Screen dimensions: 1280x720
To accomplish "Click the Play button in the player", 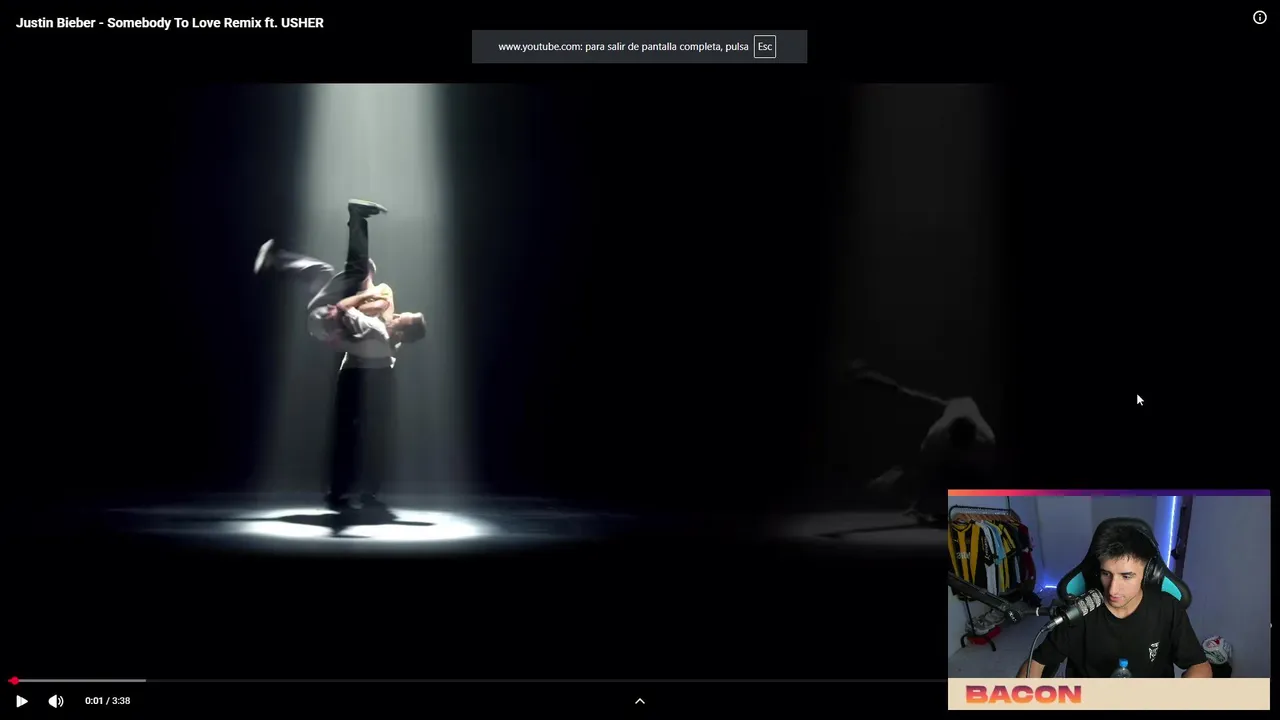I will pos(22,701).
